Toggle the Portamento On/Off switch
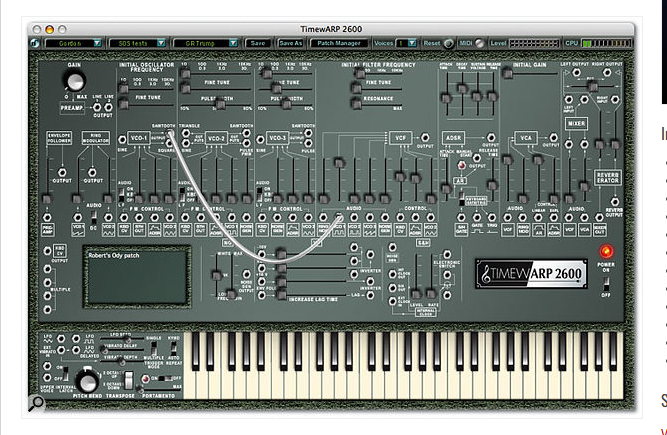The width and height of the screenshot is (667, 435). coord(164,378)
